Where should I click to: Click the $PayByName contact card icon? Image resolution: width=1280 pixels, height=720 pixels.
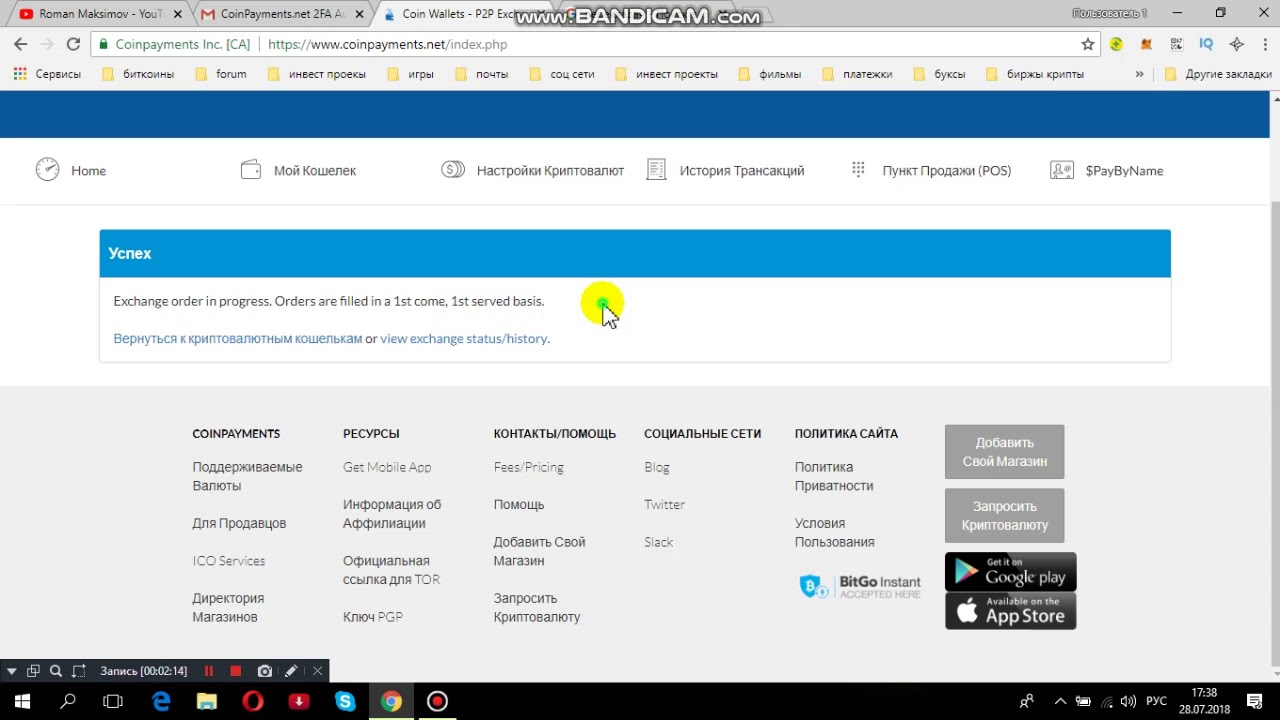point(1062,170)
